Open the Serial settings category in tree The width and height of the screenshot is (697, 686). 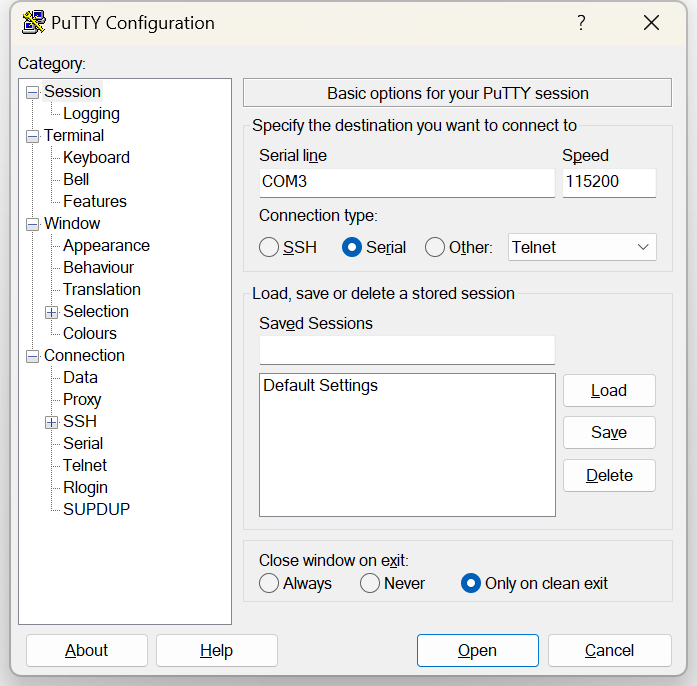tap(83, 444)
